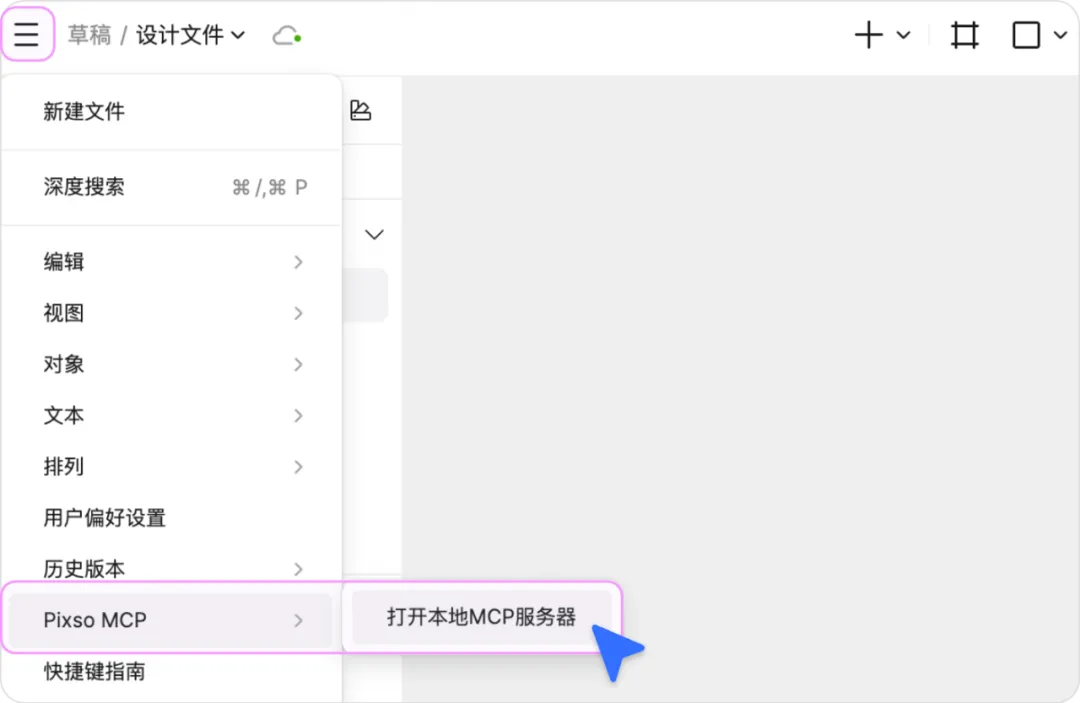Expand the 设计文件 filename dropdown
Image resolution: width=1080 pixels, height=703 pixels.
[237, 33]
